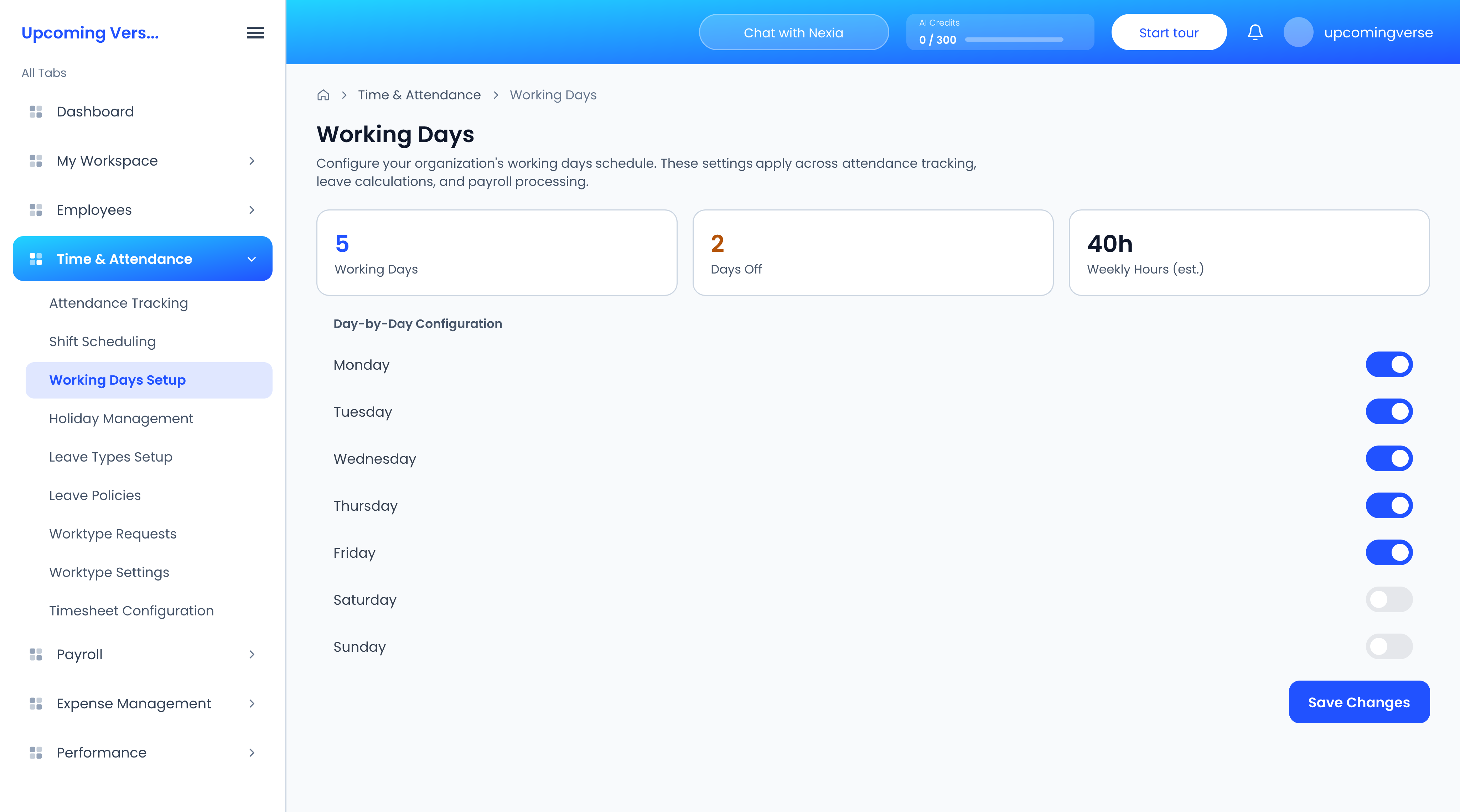This screenshot has width=1460, height=812.
Task: Open Leave Types Setup item
Action: (x=149, y=457)
